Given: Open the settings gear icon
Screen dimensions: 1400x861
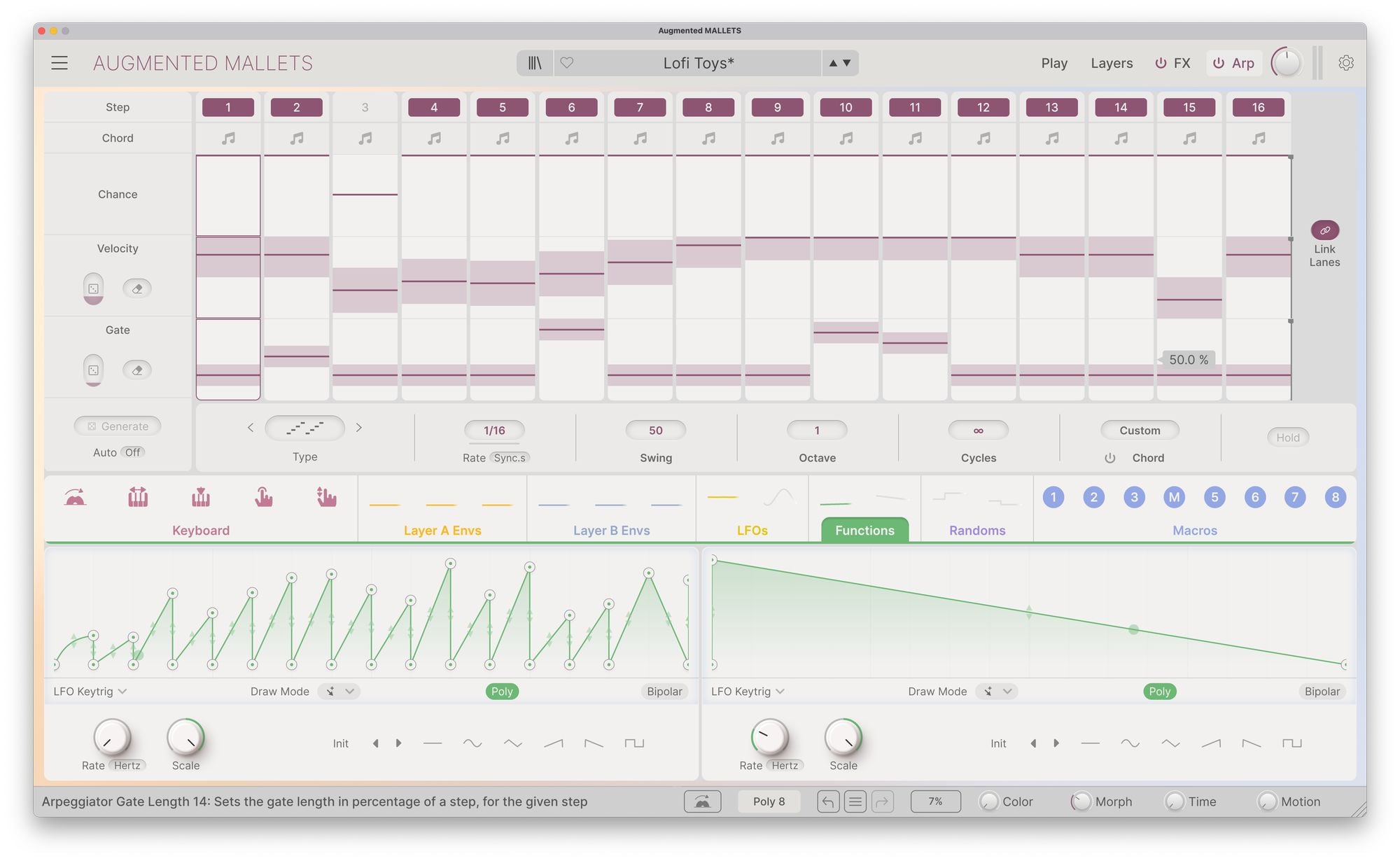Looking at the screenshot, I should click(x=1345, y=63).
